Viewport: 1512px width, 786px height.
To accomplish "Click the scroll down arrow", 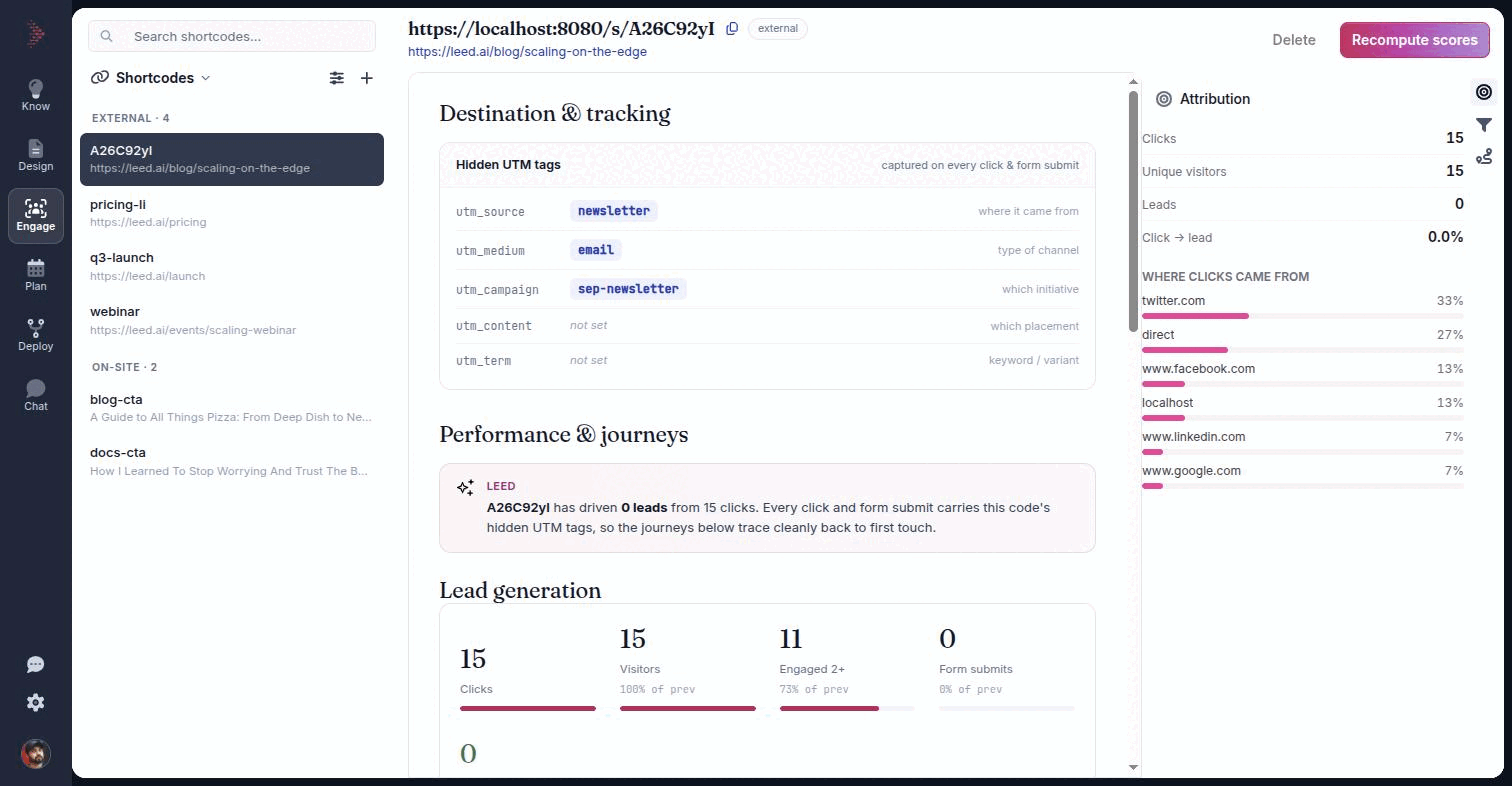I will click(x=1133, y=767).
